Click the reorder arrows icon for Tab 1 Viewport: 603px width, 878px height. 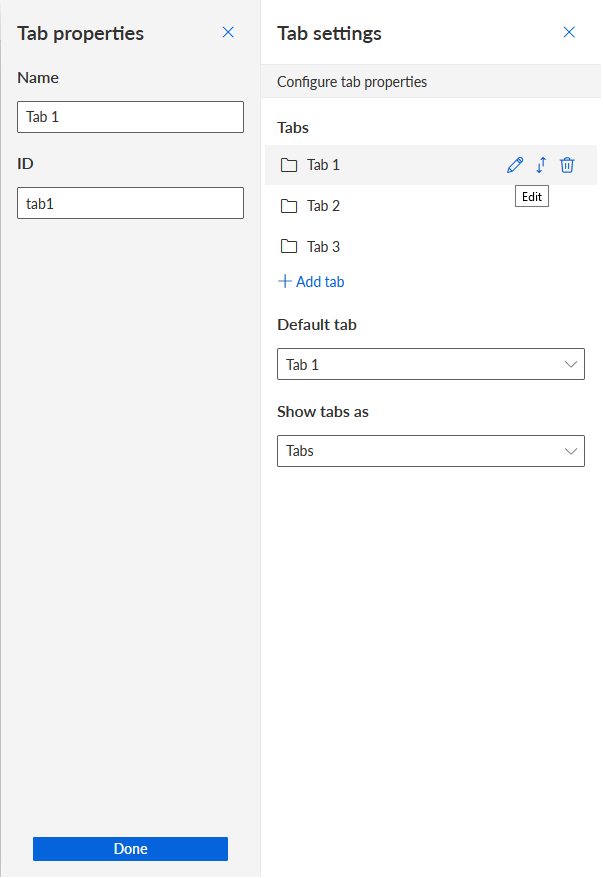[x=541, y=165]
